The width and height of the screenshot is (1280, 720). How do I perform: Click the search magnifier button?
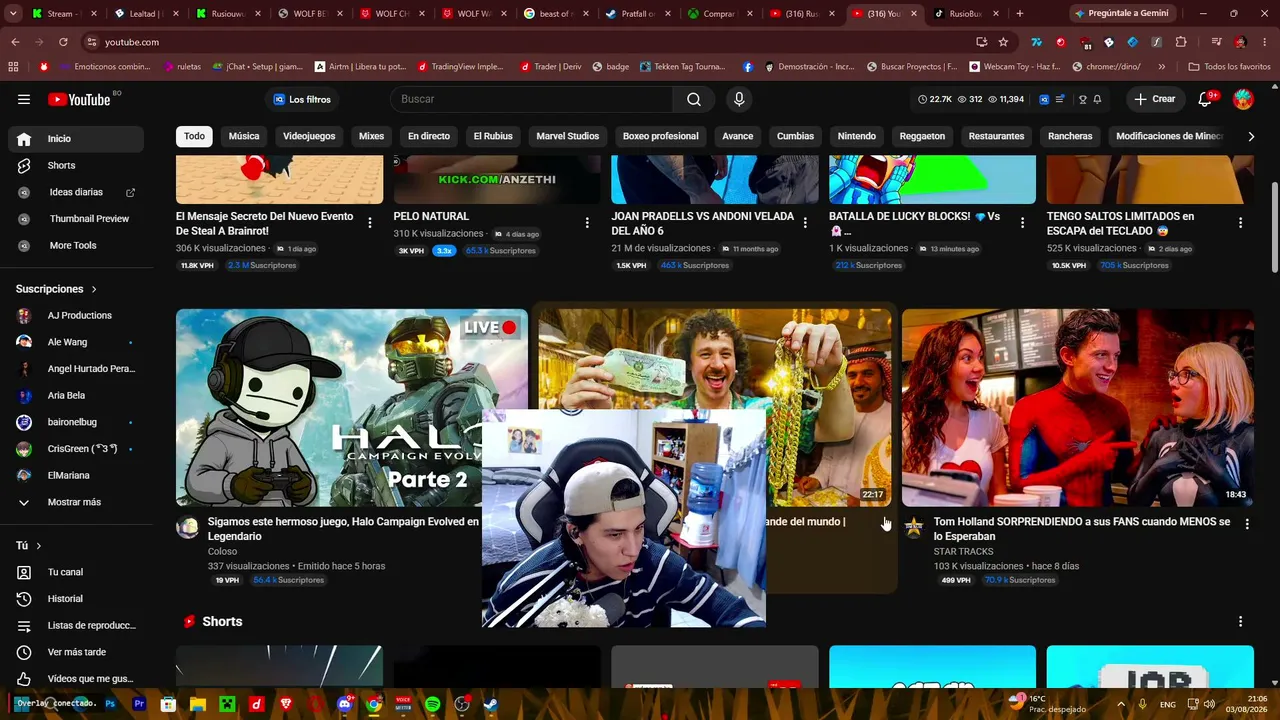coord(694,99)
